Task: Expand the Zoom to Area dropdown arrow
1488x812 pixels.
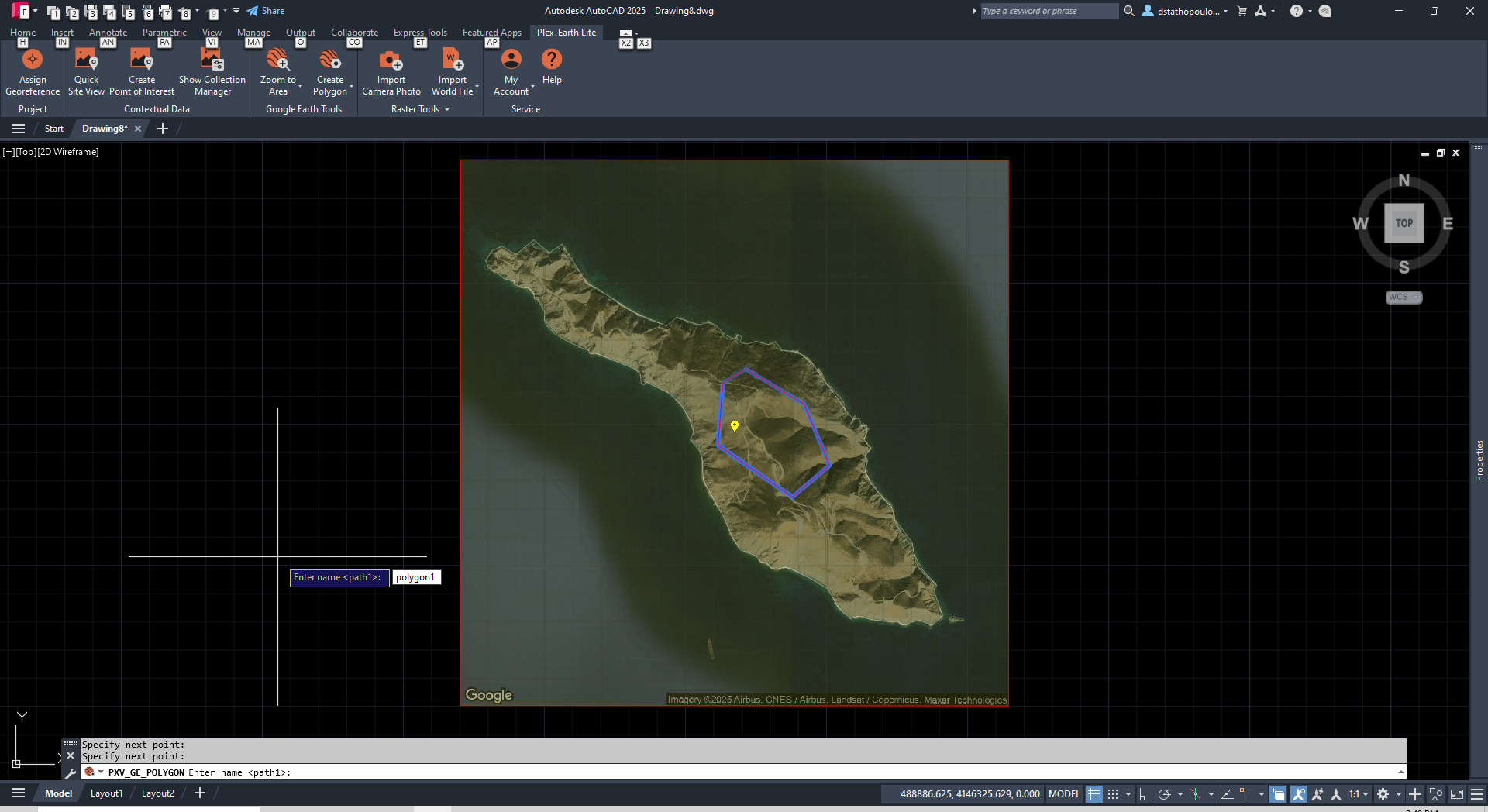Action: click(x=300, y=86)
